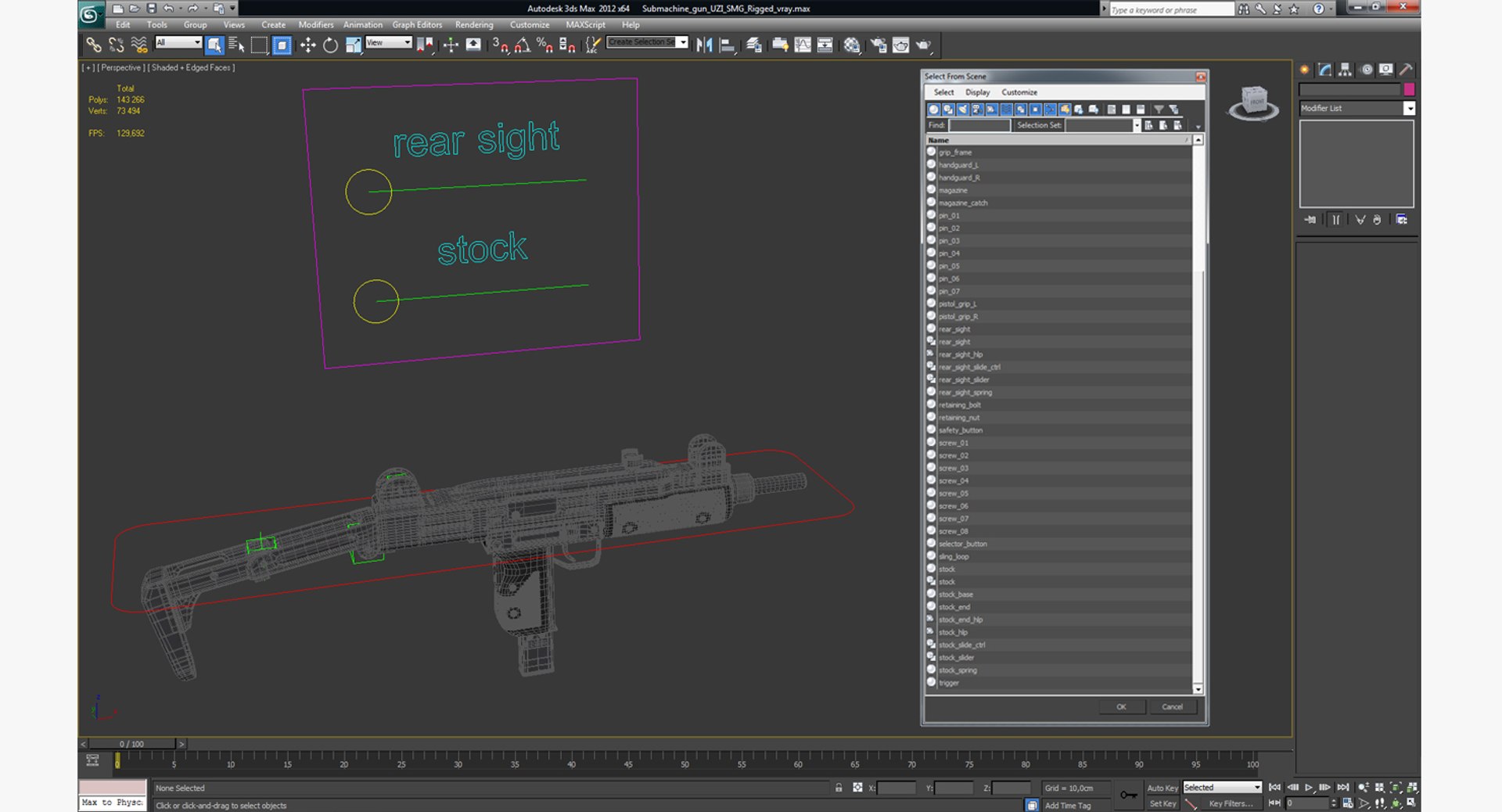
Task: Click the Pin Stack icon
Action: [x=1310, y=220]
